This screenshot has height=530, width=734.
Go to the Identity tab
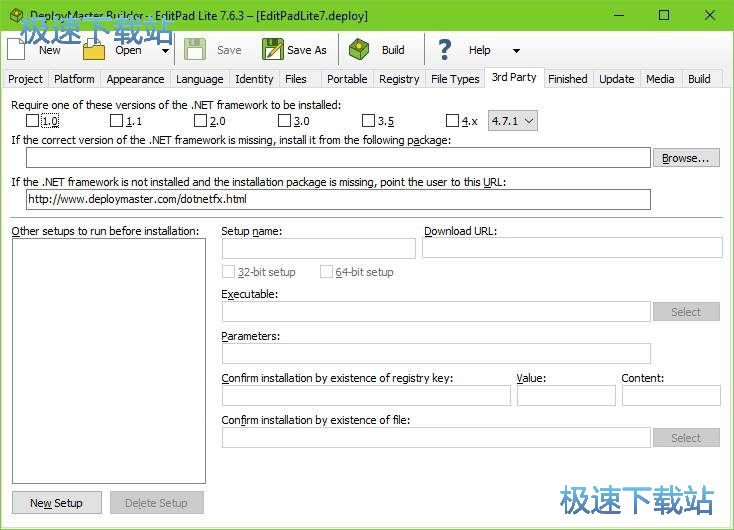(254, 79)
